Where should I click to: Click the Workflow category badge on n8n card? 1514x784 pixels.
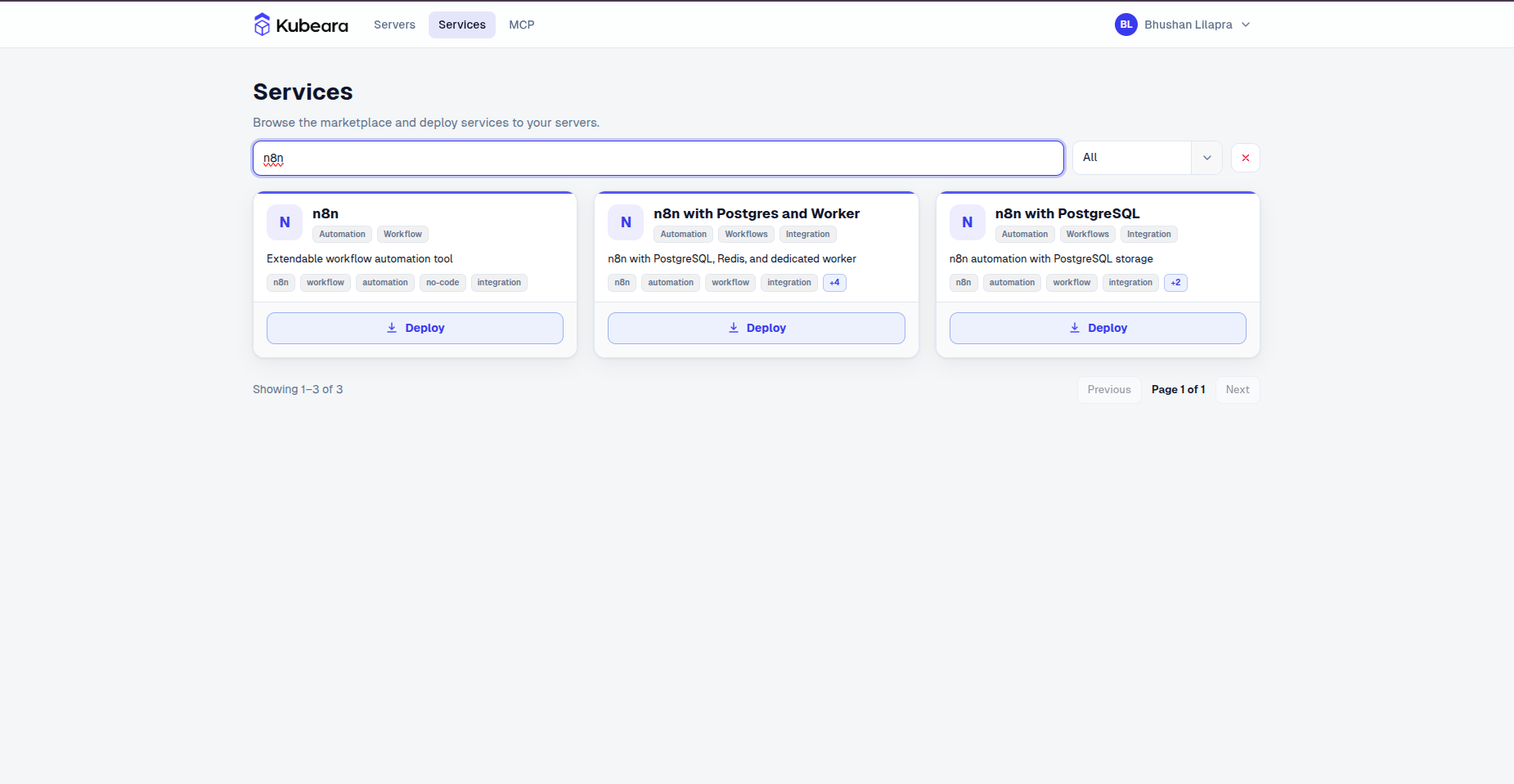(x=402, y=235)
